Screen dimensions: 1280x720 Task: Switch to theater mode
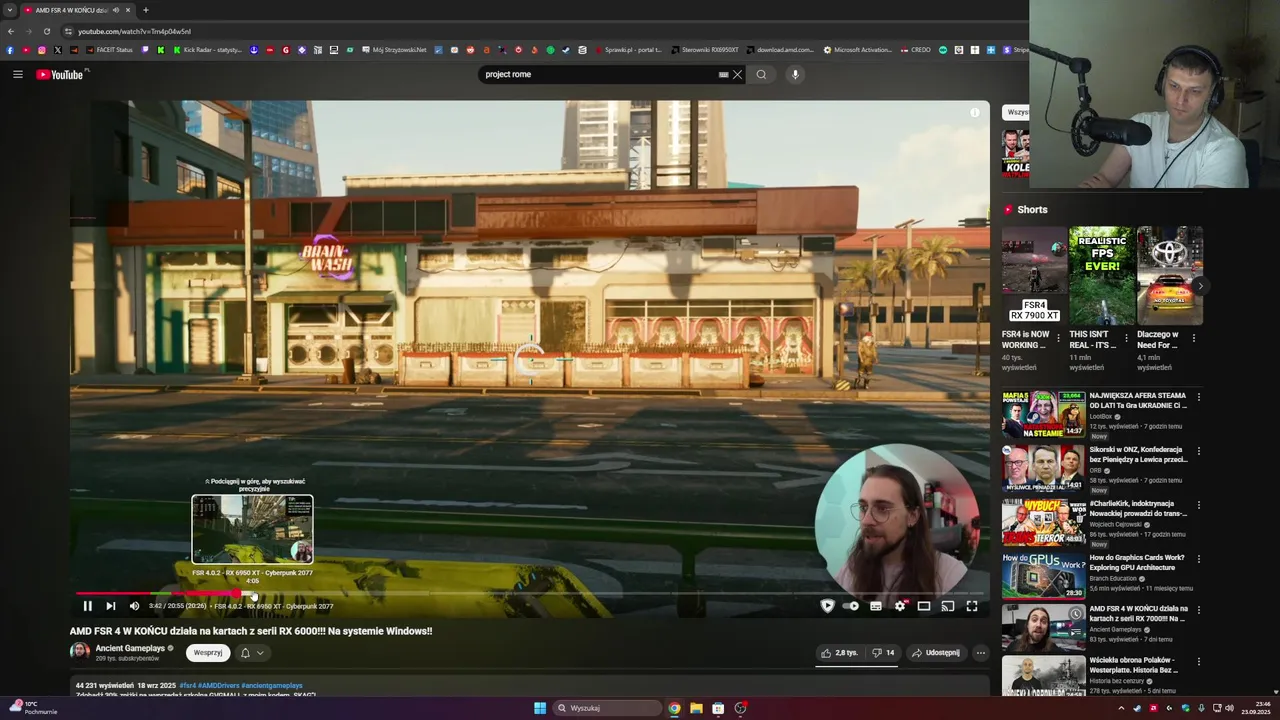924,606
